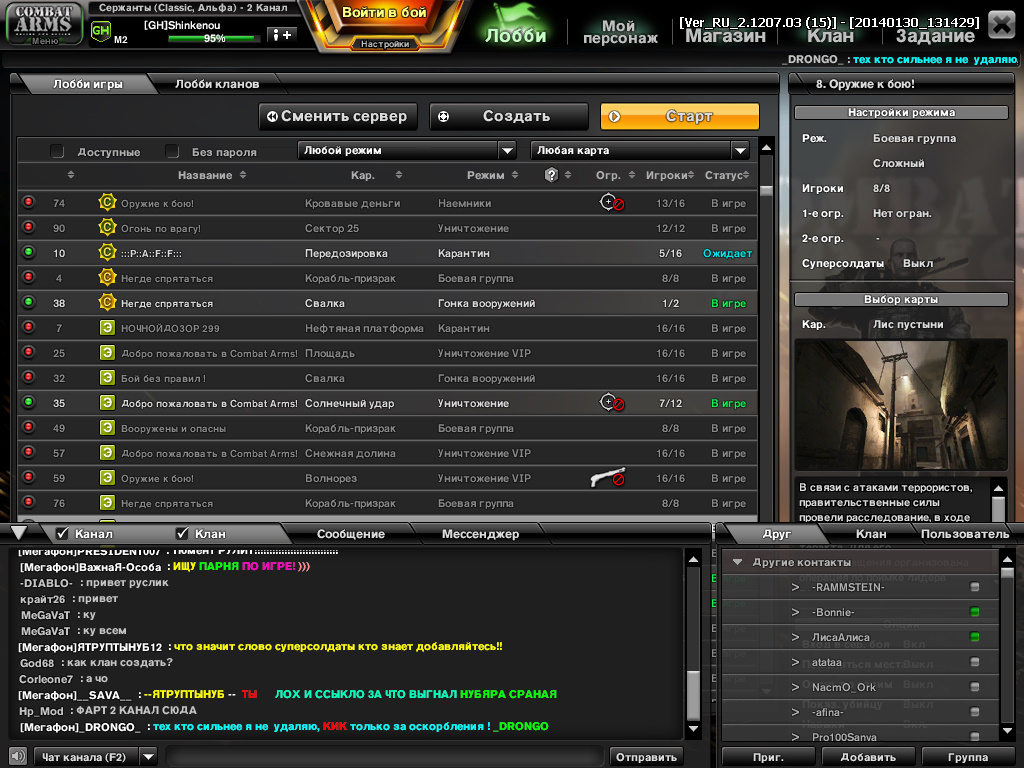Click the Настройки button under Войти в бой
1024x768 pixels.
385,44
